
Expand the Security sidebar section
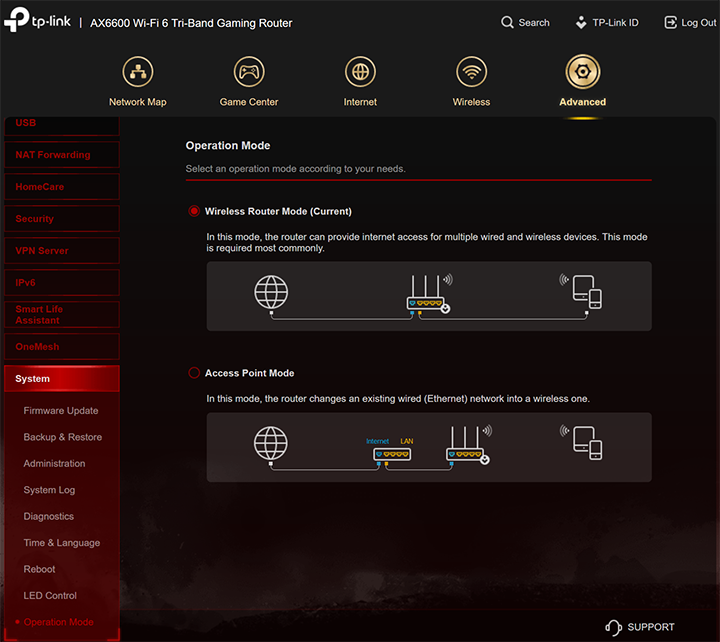[x=60, y=219]
